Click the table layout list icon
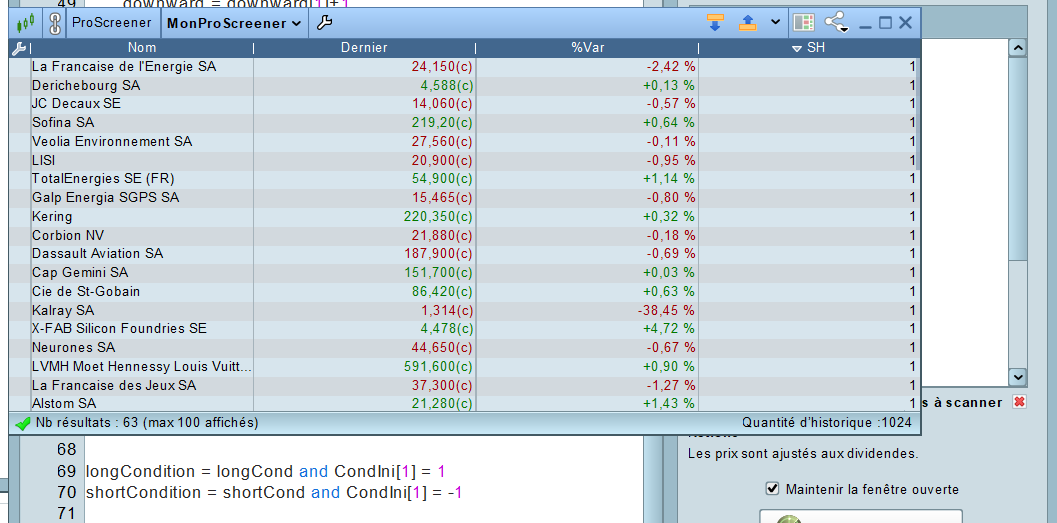Viewport: 1057px width, 523px height. coord(804,23)
